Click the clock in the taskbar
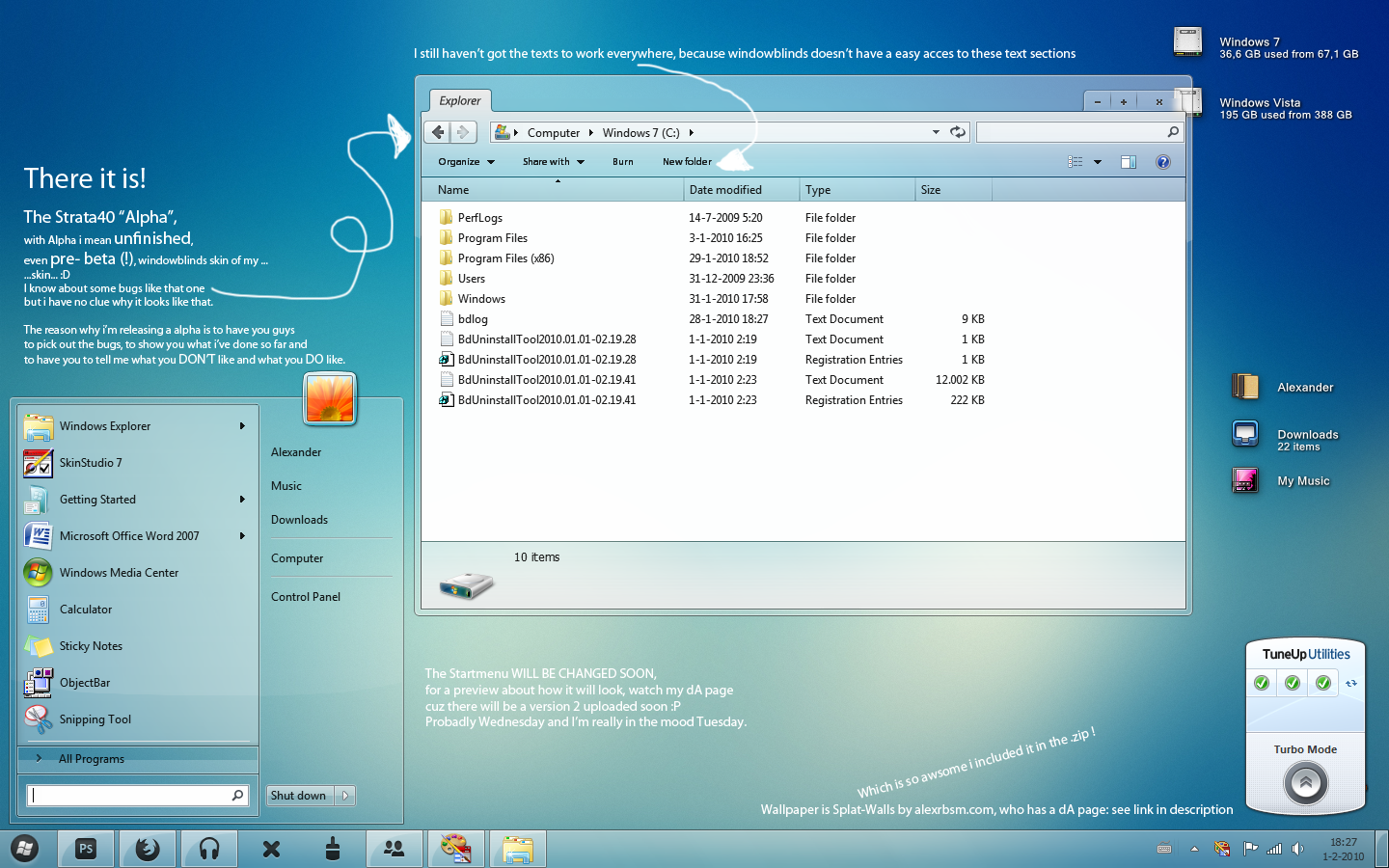The height and width of the screenshot is (868, 1389). click(1344, 849)
